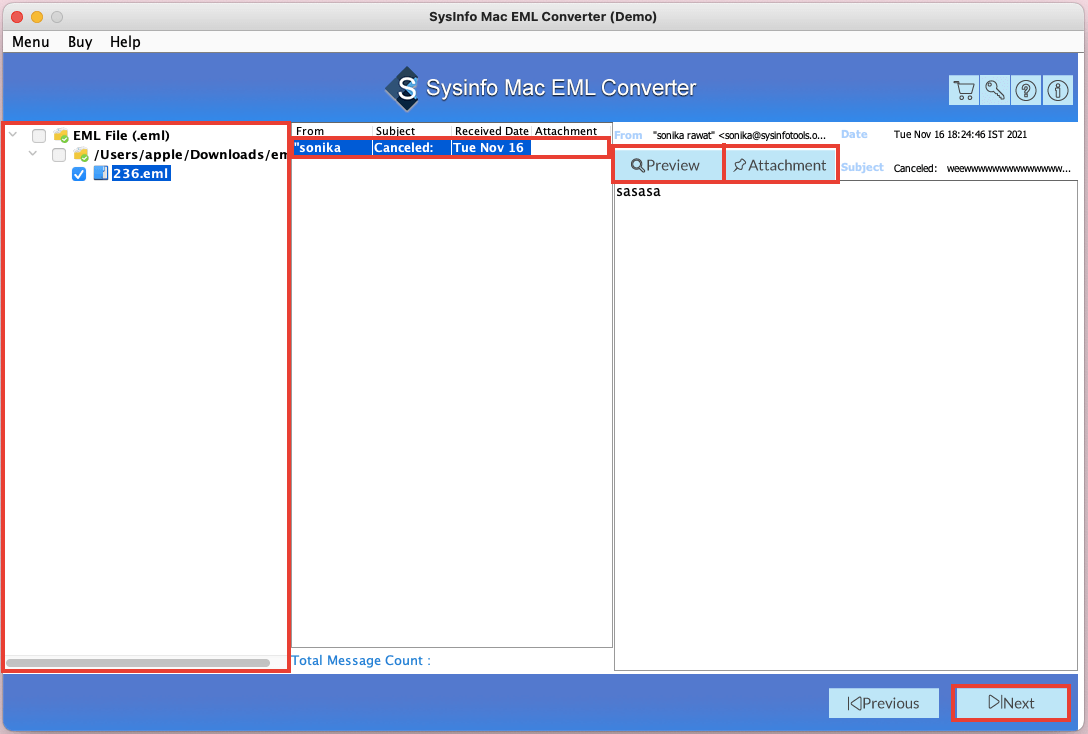Image resolution: width=1088 pixels, height=734 pixels.
Task: Collapse the EML File (.eml) tree node
Action: 12,135
